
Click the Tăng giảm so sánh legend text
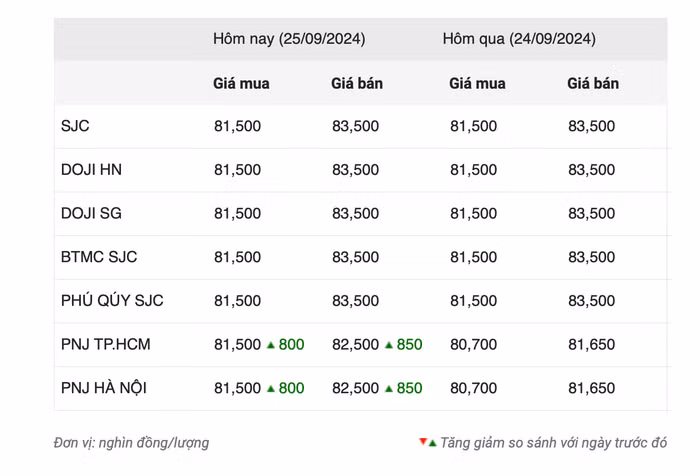tap(553, 442)
